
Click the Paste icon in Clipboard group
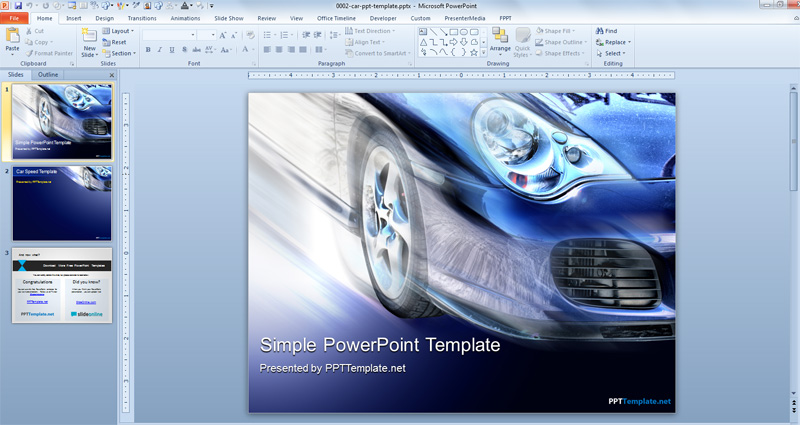(12, 36)
